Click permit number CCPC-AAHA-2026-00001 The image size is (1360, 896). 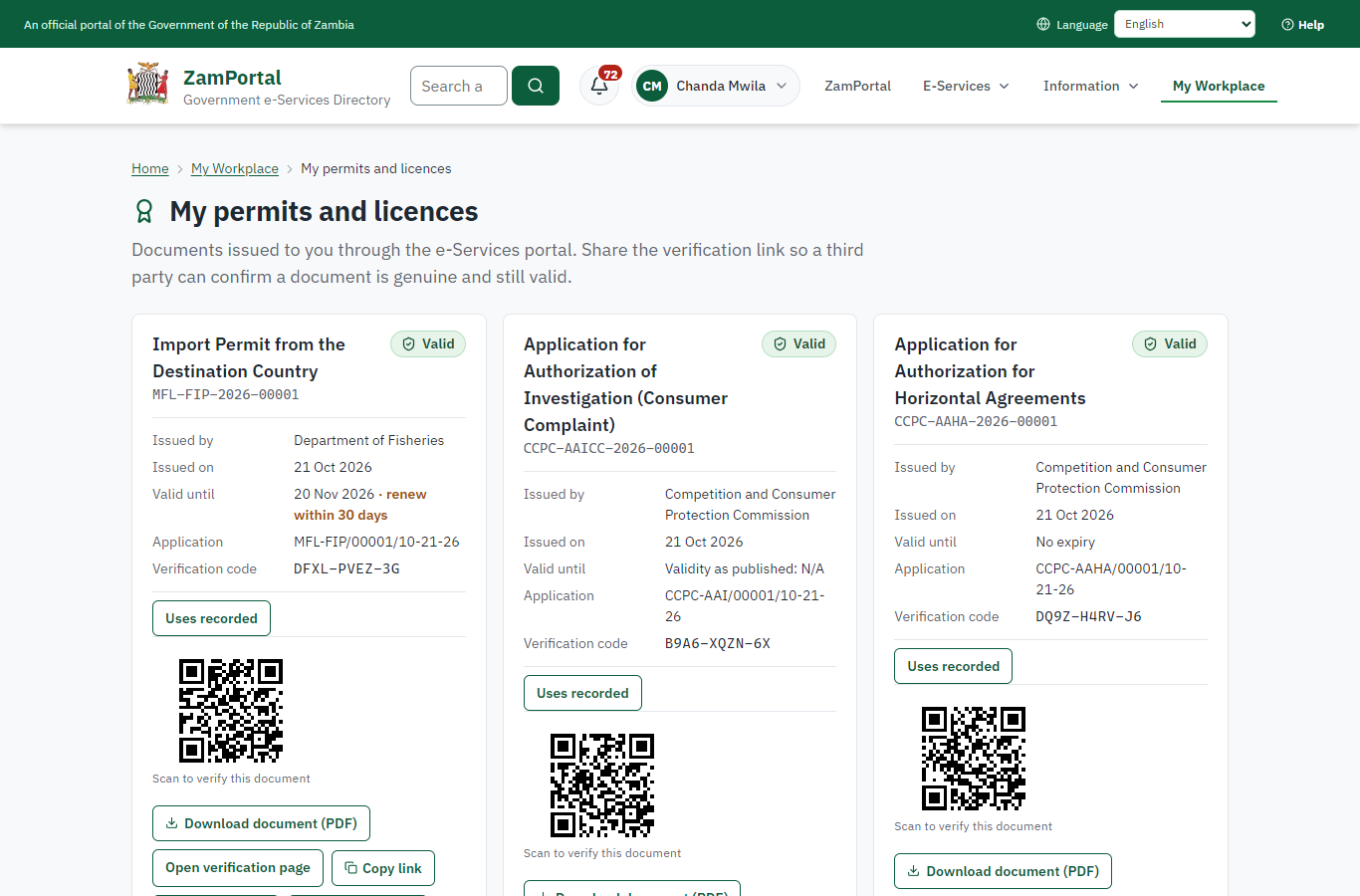[x=976, y=421]
